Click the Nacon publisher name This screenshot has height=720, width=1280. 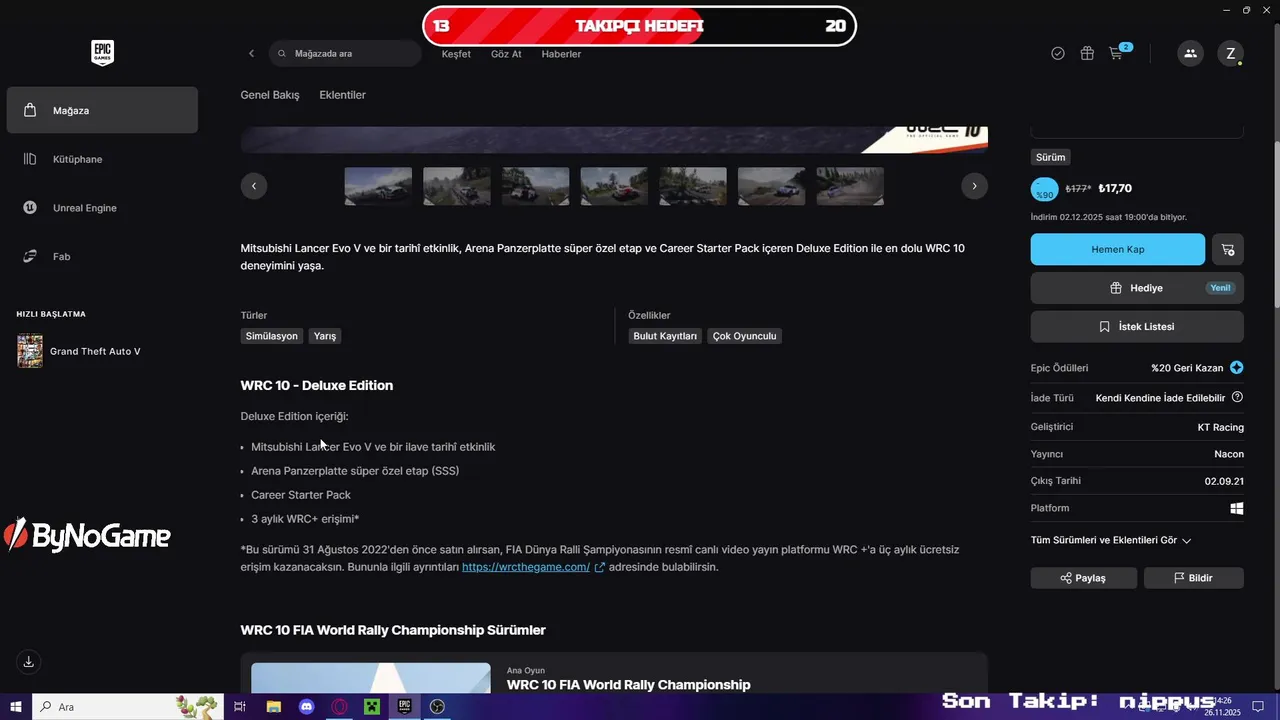[x=1229, y=454]
